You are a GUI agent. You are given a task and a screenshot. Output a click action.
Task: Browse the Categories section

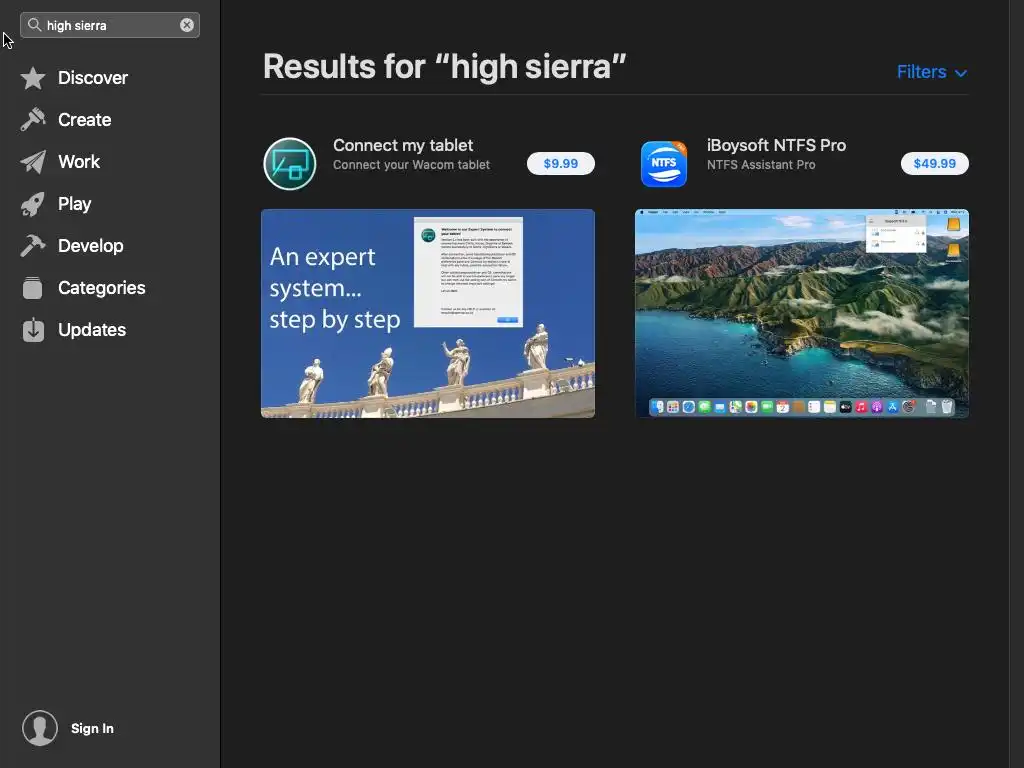pos(101,287)
